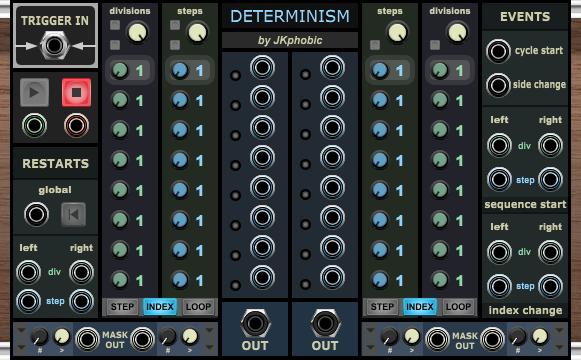Click sequence start right step jack
The width and height of the screenshot is (581, 360).
550,179
